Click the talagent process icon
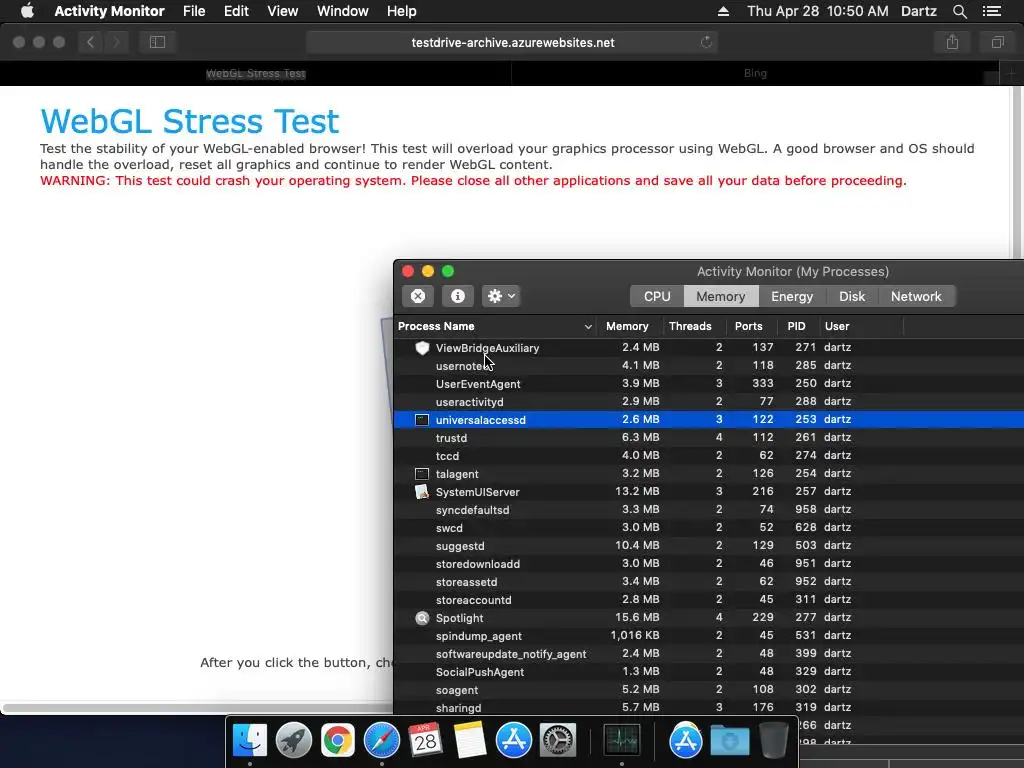1024x768 pixels. pyautogui.click(x=422, y=474)
